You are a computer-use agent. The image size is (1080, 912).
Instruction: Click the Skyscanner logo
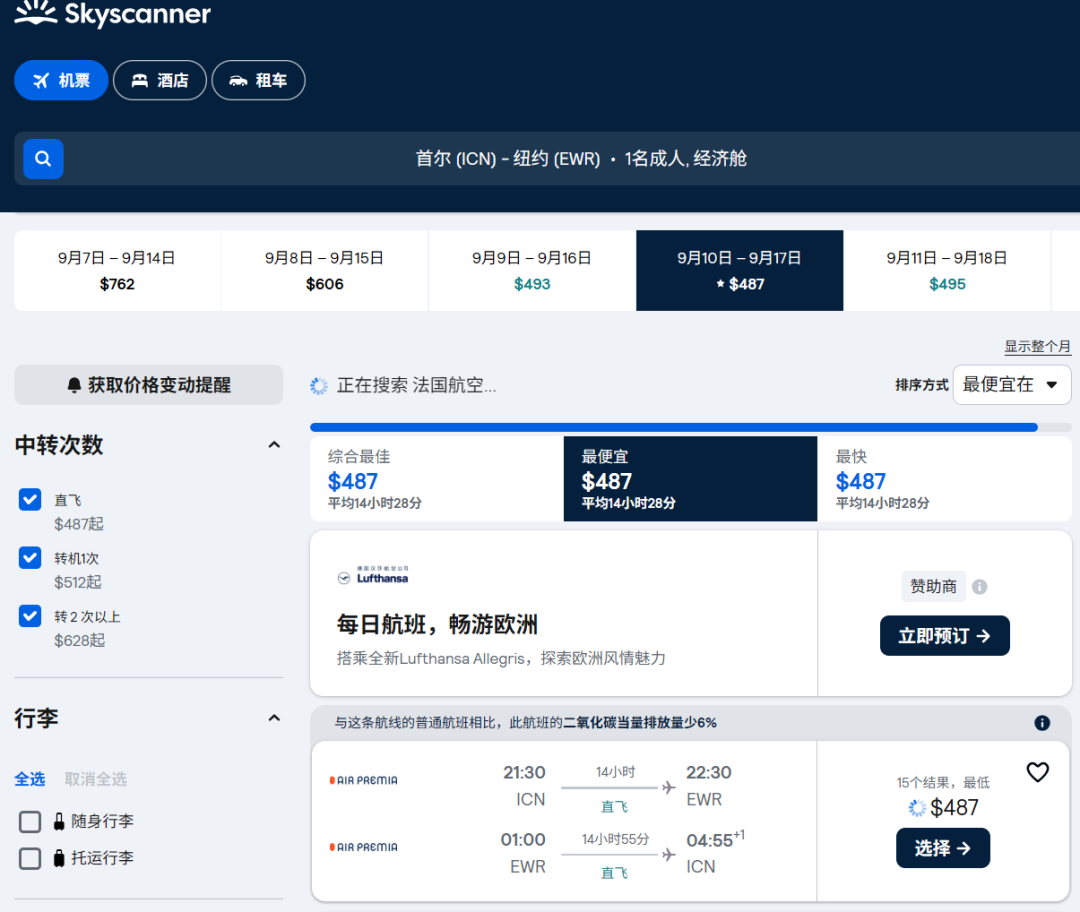[x=113, y=15]
